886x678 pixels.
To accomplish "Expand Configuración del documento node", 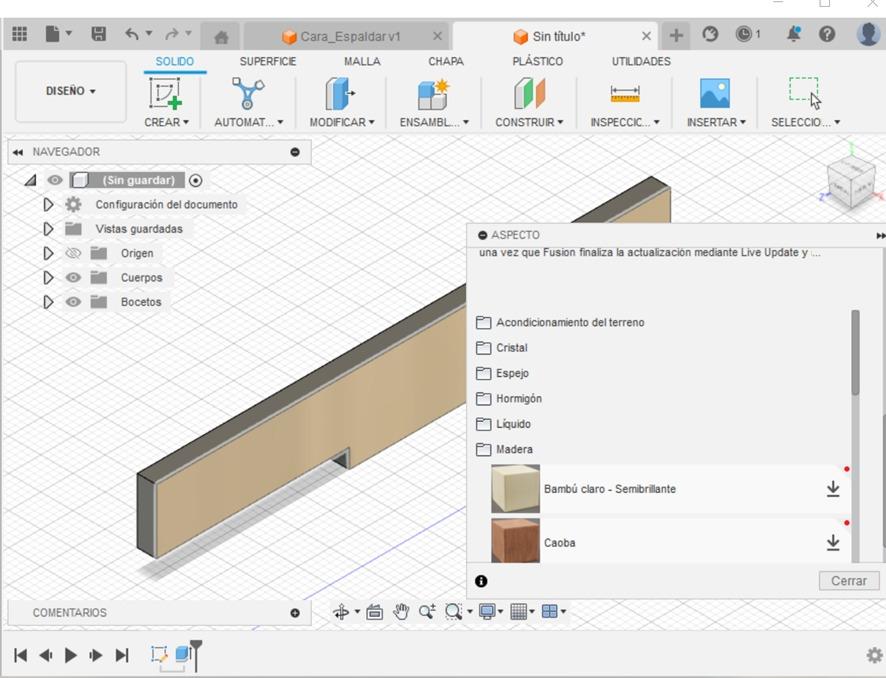I will click(x=49, y=205).
